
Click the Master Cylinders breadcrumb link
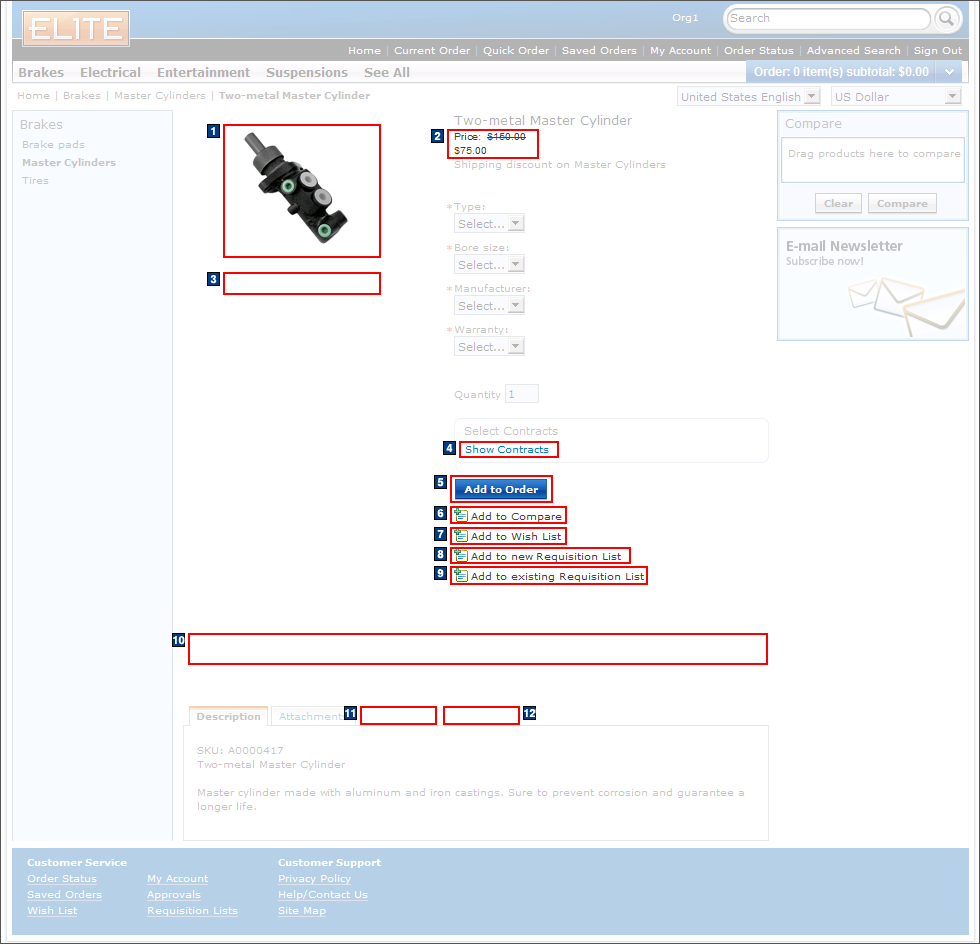pyautogui.click(x=160, y=95)
